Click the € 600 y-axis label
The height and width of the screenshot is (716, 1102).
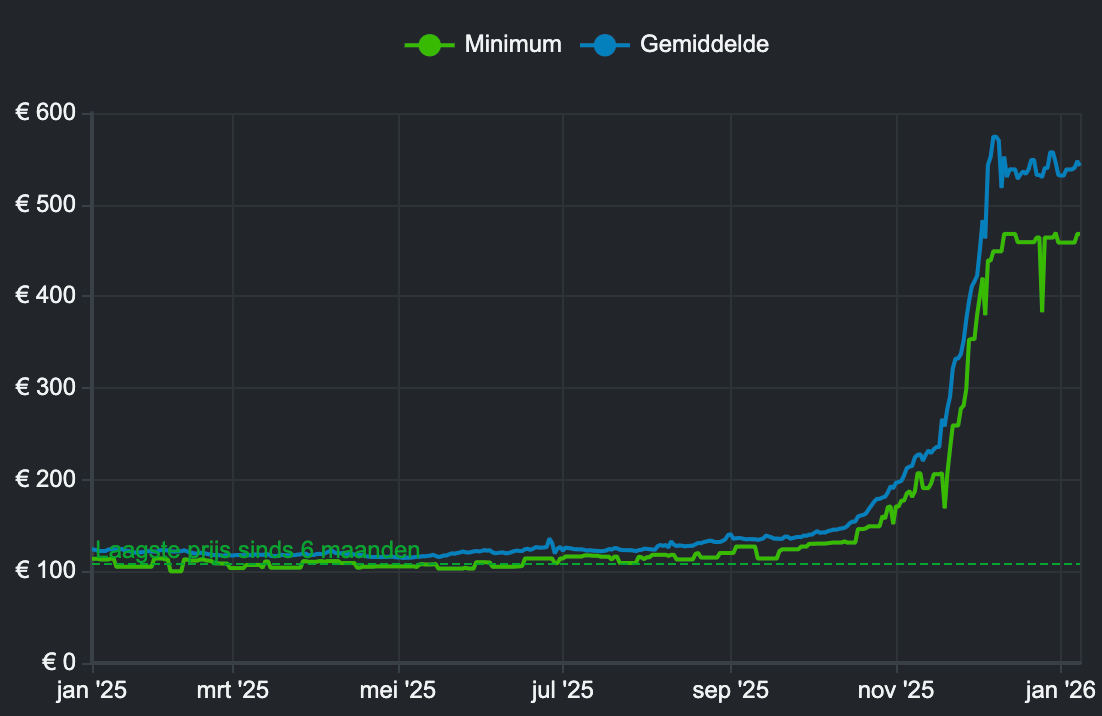point(46,114)
